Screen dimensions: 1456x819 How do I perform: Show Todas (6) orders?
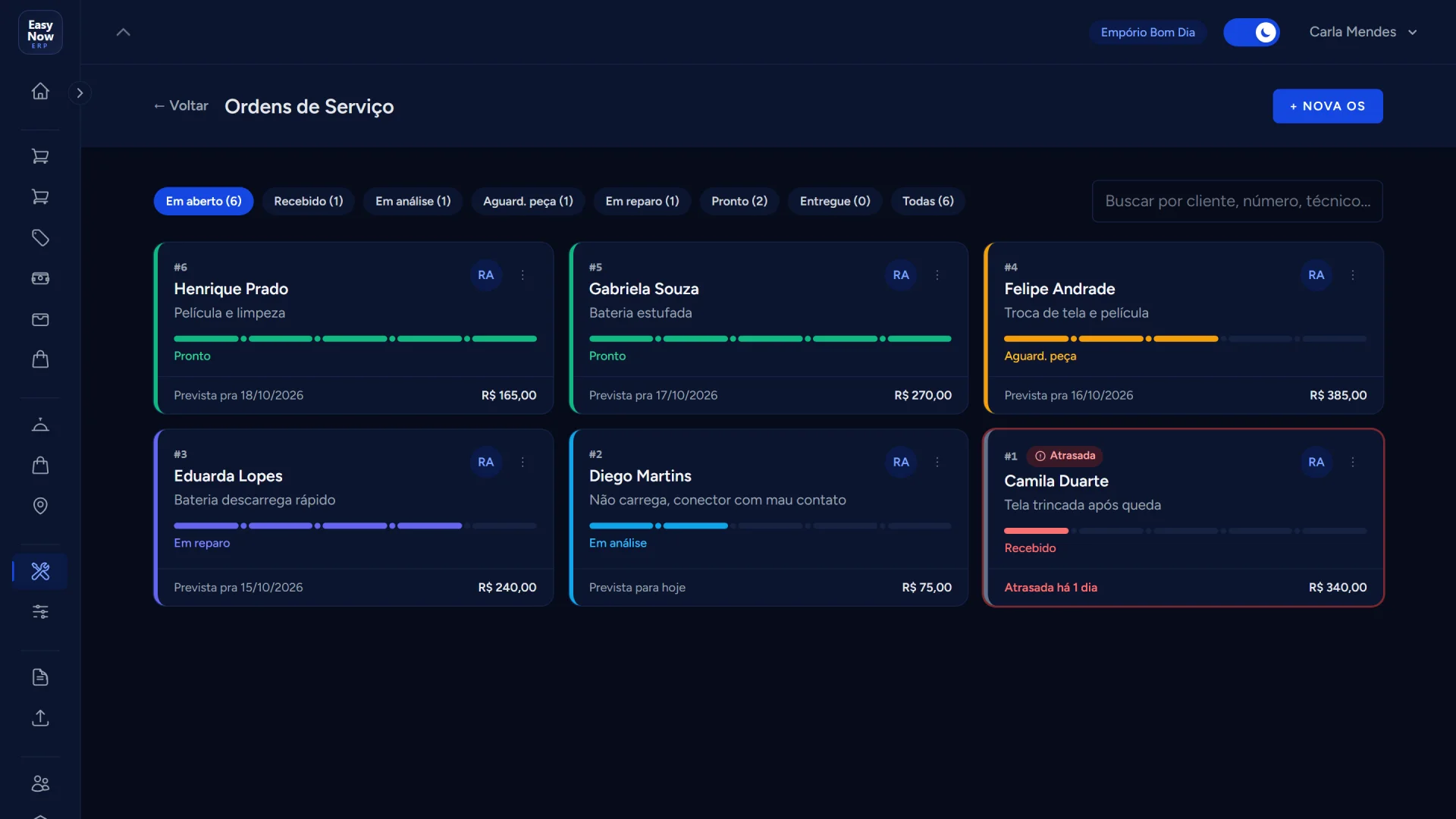pyautogui.click(x=927, y=201)
